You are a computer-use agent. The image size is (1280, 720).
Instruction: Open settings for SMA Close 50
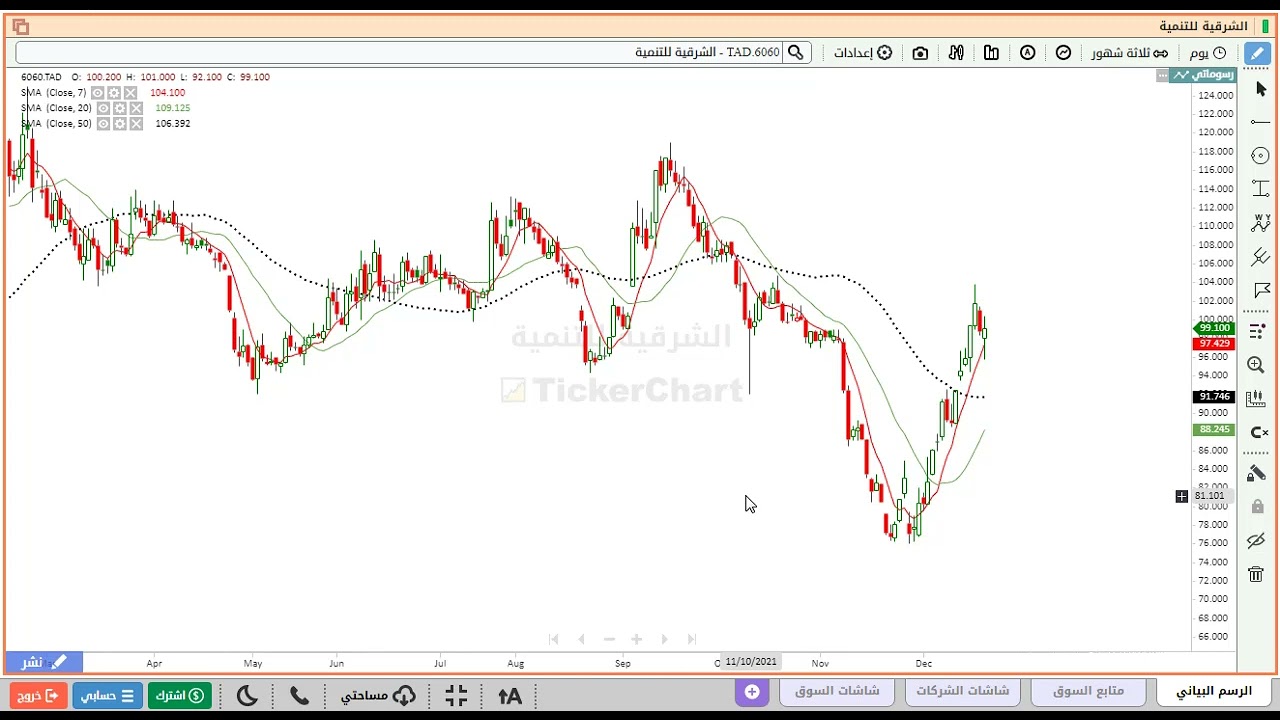tap(120, 124)
